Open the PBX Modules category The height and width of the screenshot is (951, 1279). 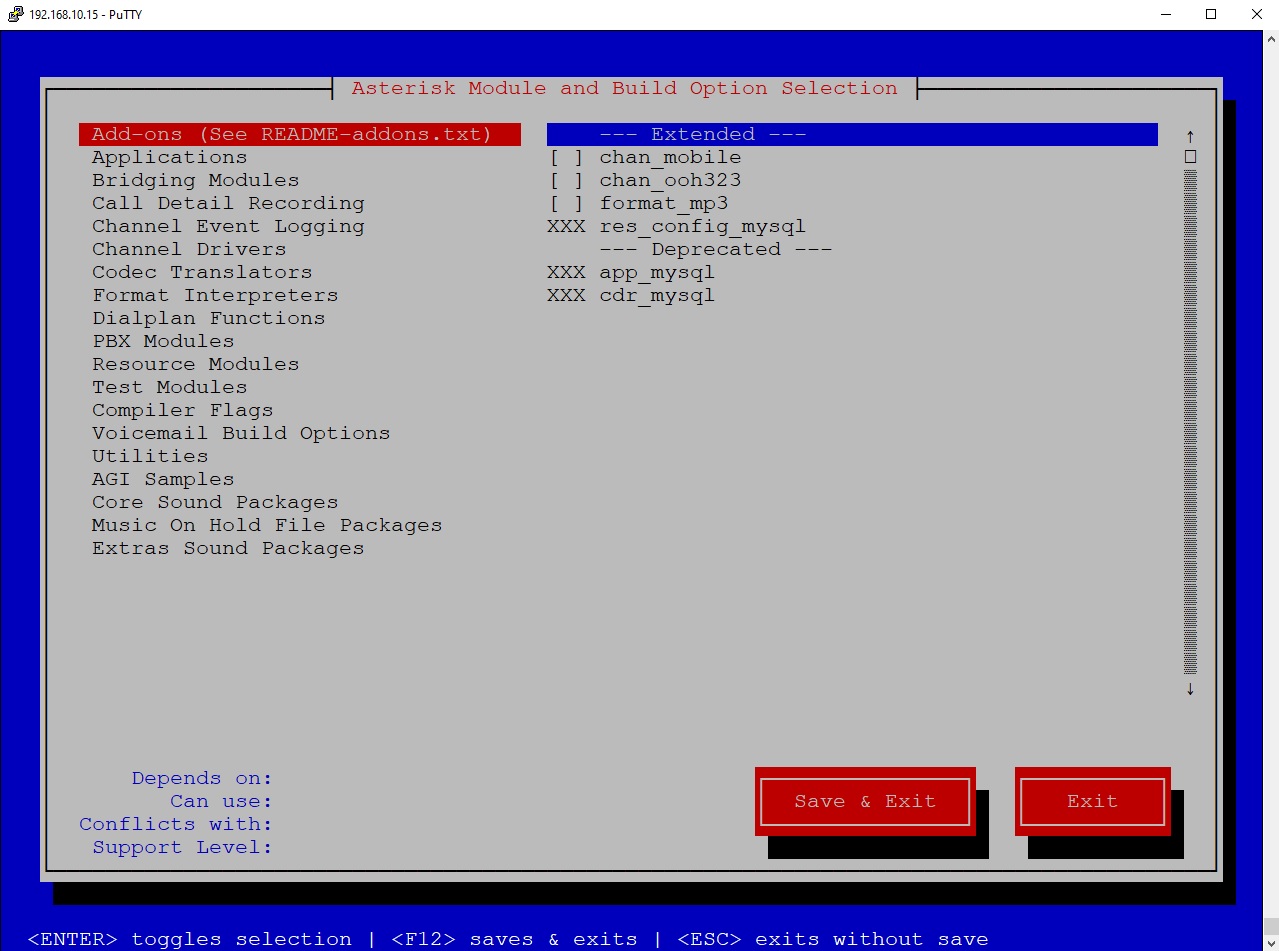pos(163,341)
